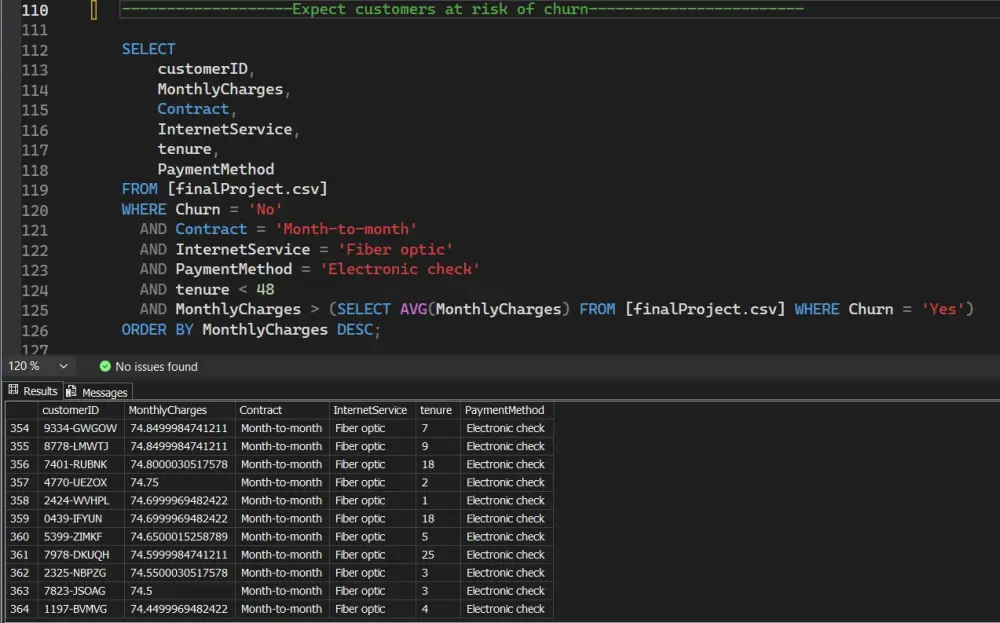This screenshot has width=1000, height=623.
Task: Place cursor on 'Yes' string in subquery
Action: (943, 309)
